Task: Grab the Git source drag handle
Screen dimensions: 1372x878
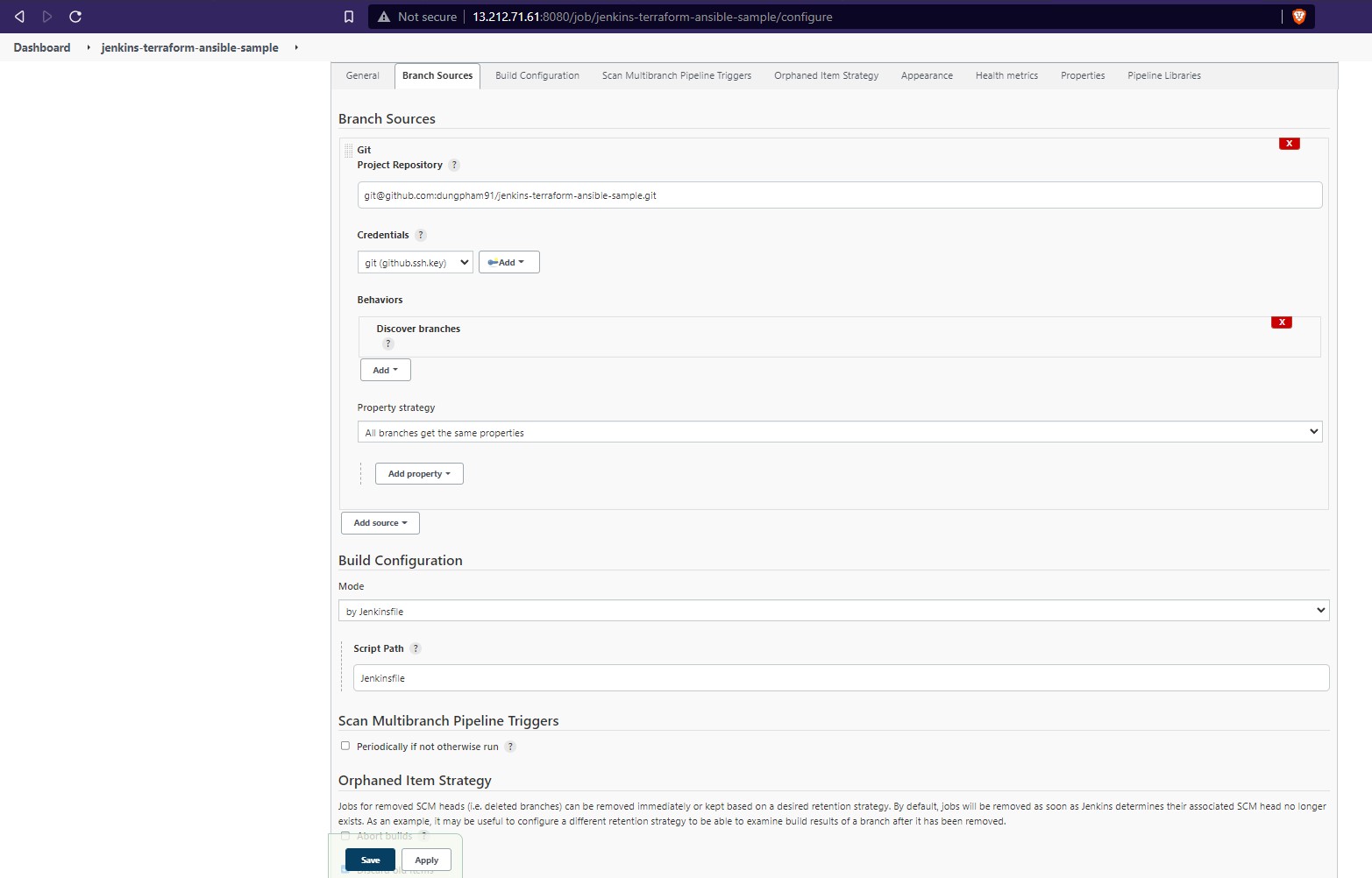Action: 348,151
